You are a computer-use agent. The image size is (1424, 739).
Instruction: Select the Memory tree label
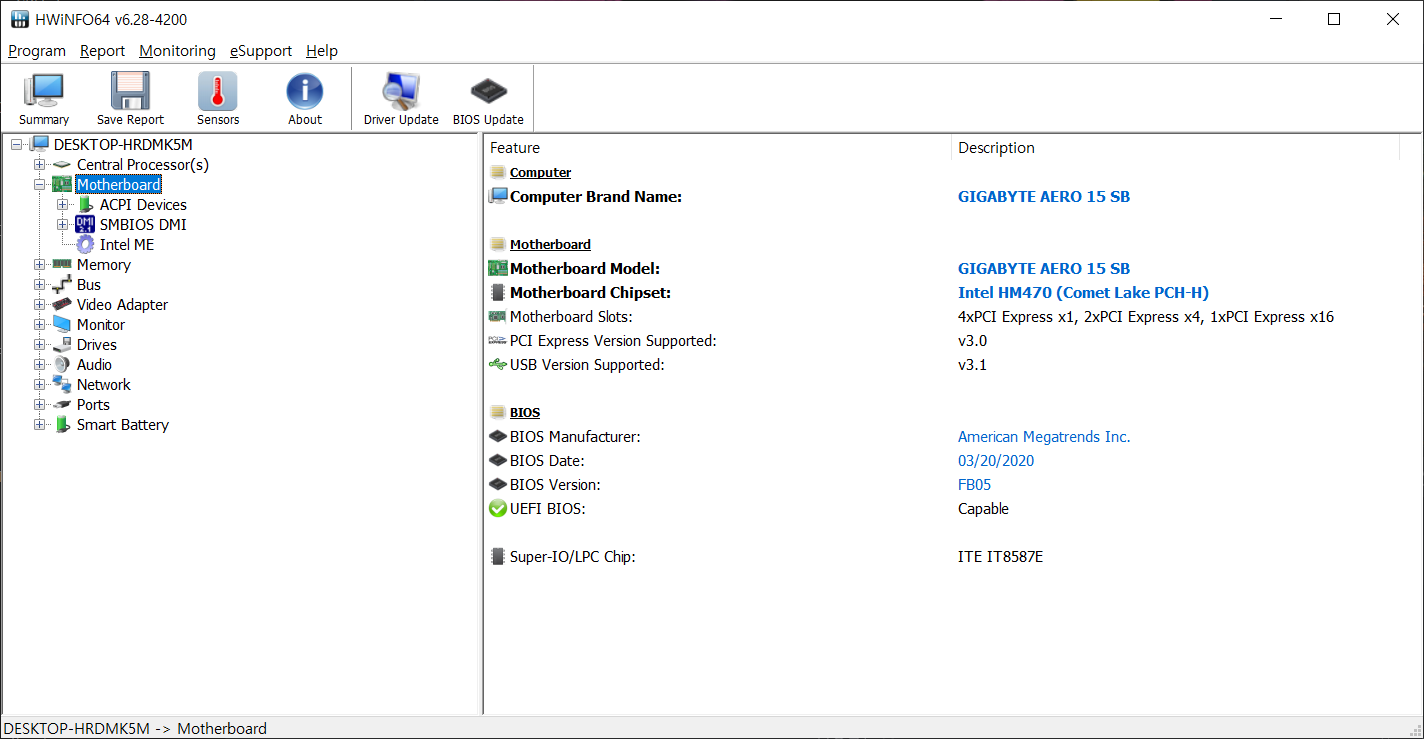104,265
